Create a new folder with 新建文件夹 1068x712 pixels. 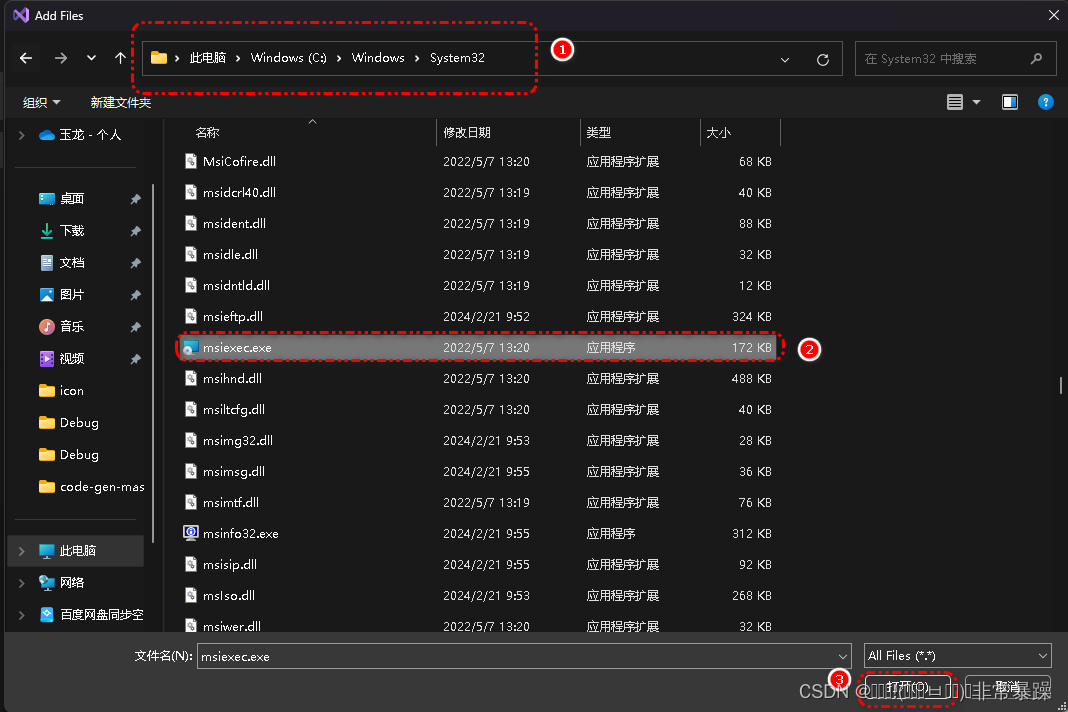coord(121,102)
